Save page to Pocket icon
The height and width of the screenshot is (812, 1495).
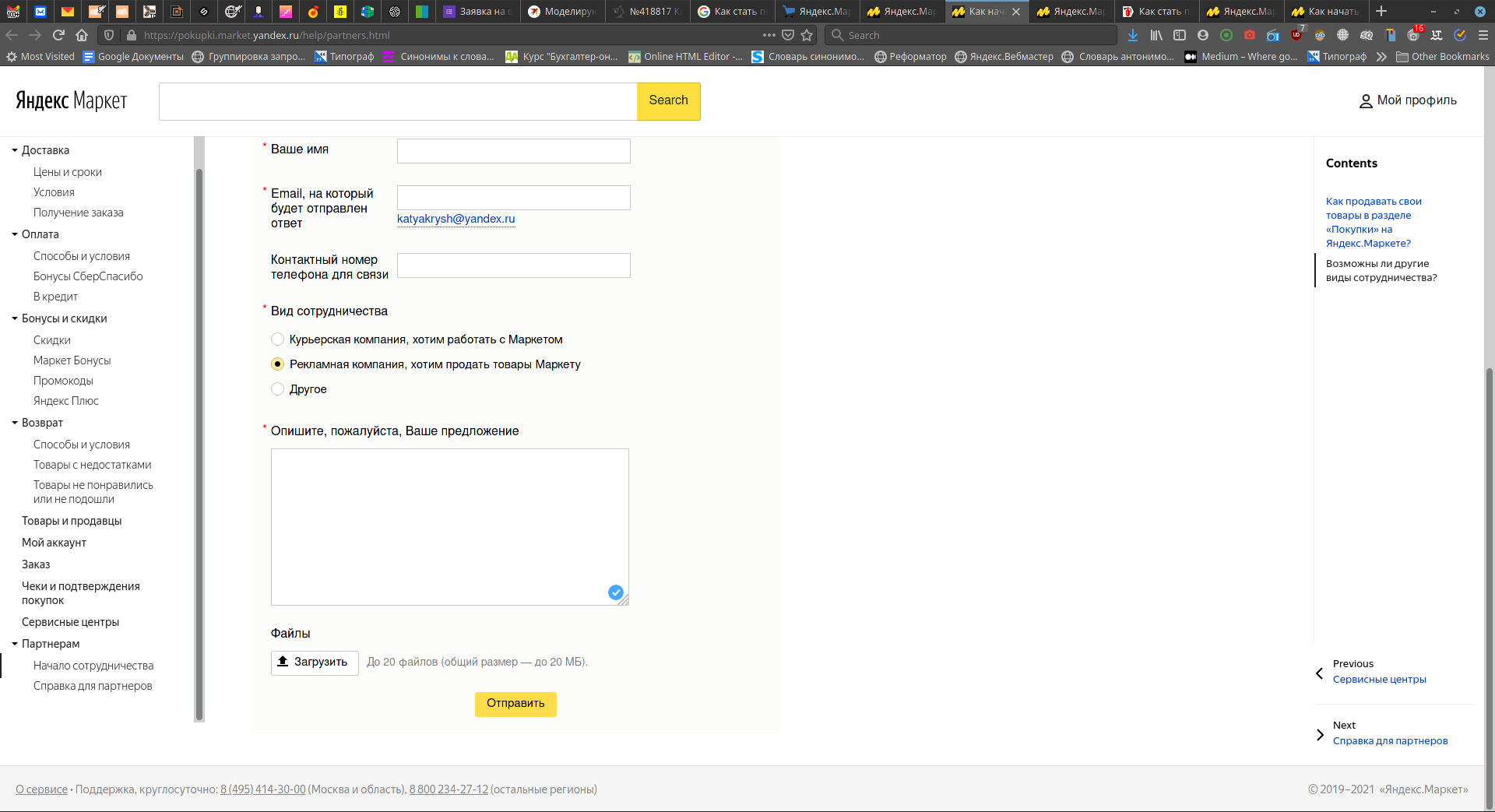pos(788,35)
